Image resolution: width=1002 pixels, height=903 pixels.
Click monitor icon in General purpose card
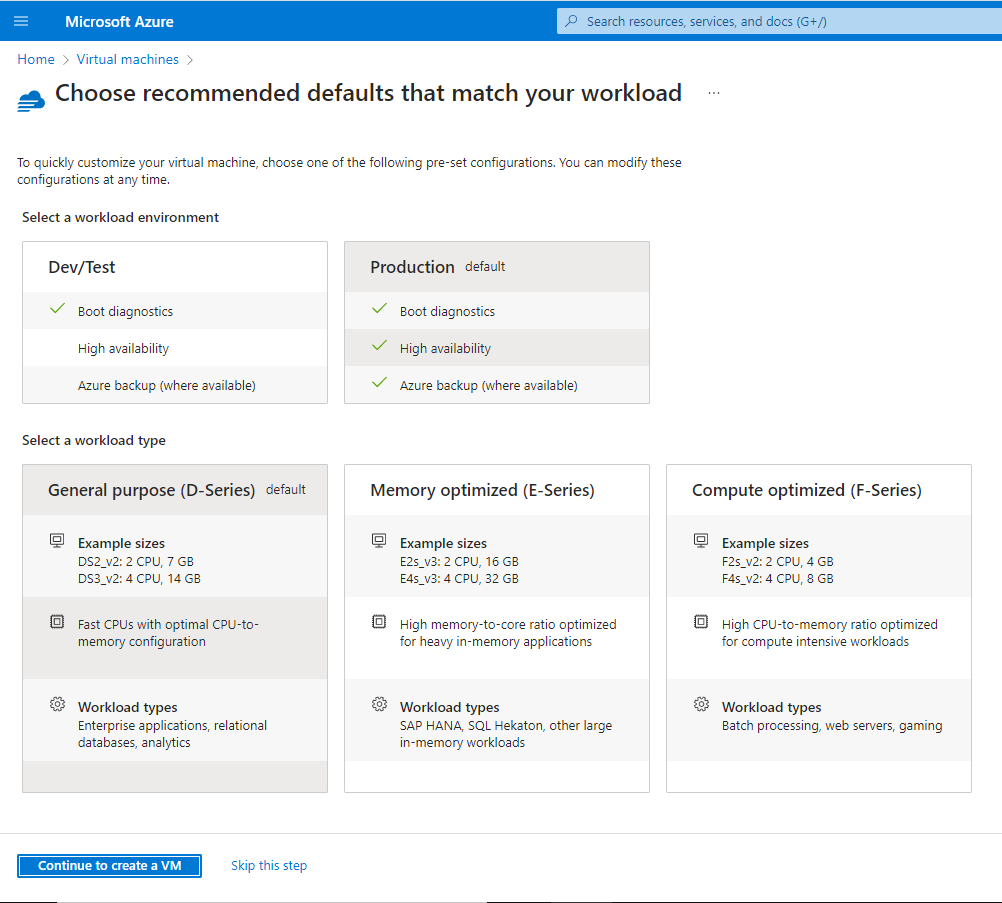click(57, 541)
